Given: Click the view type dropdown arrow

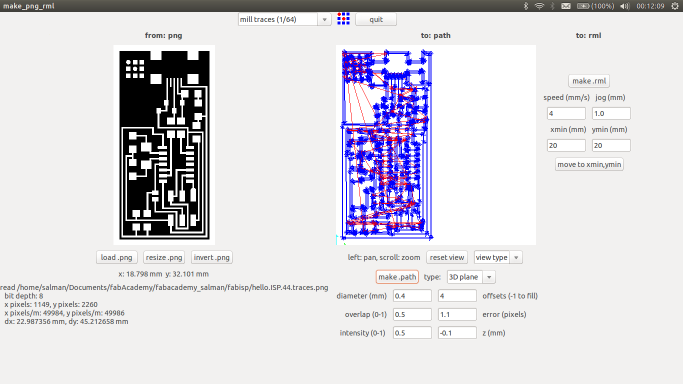Looking at the screenshot, I should pos(516,257).
